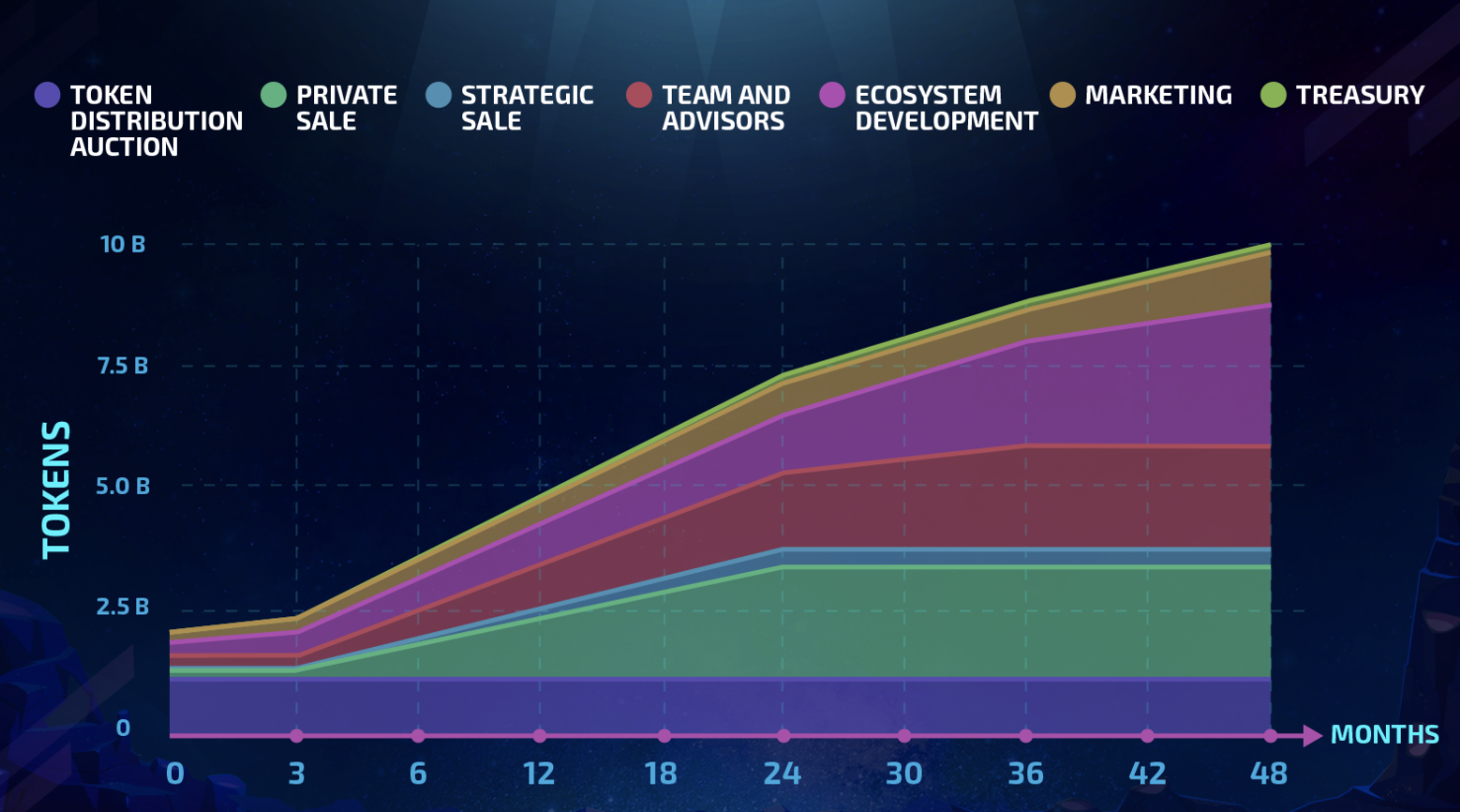This screenshot has width=1460, height=812.
Task: Click the month 18 label below axis
Action: (x=661, y=773)
